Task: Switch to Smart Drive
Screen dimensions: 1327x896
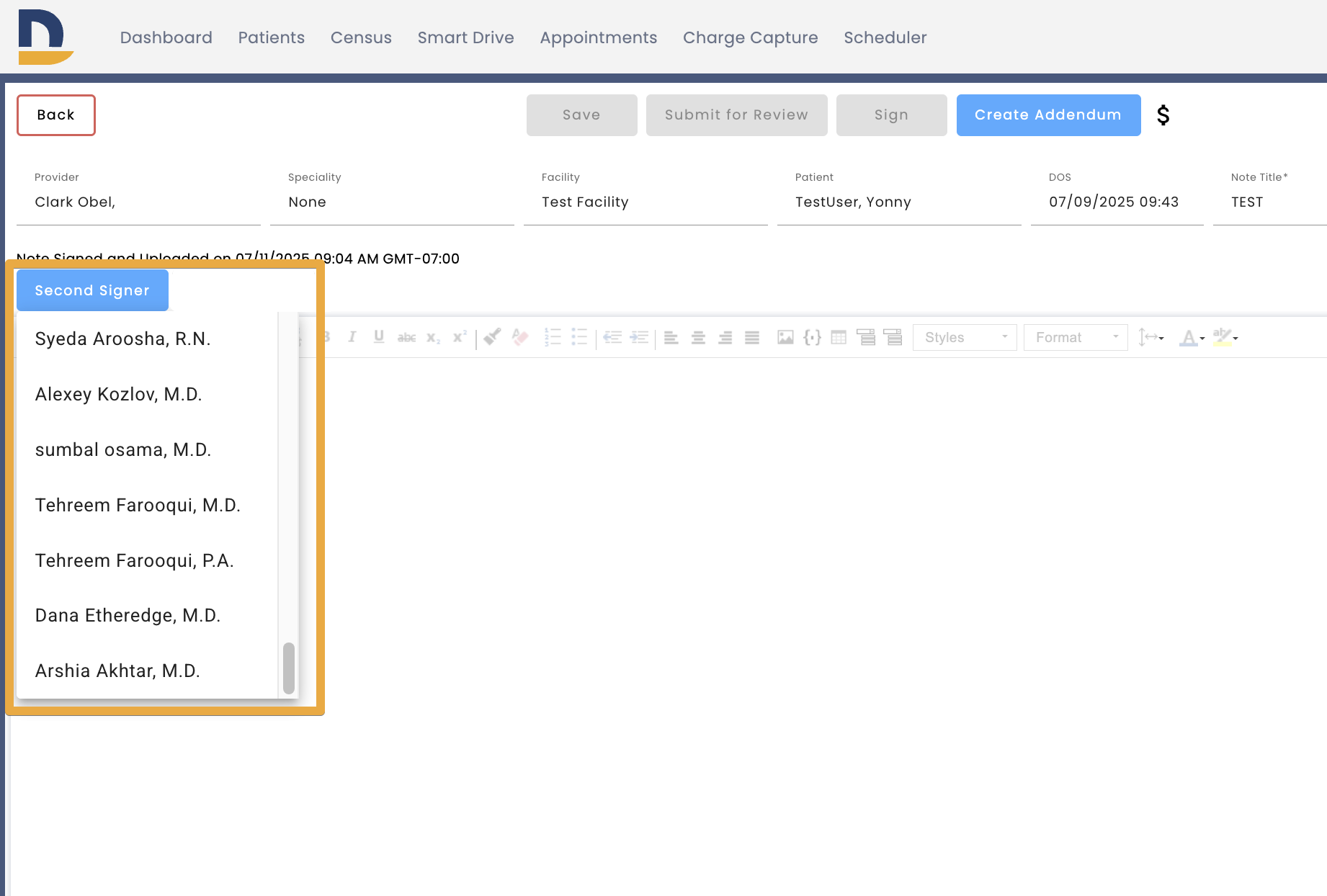Action: click(465, 37)
